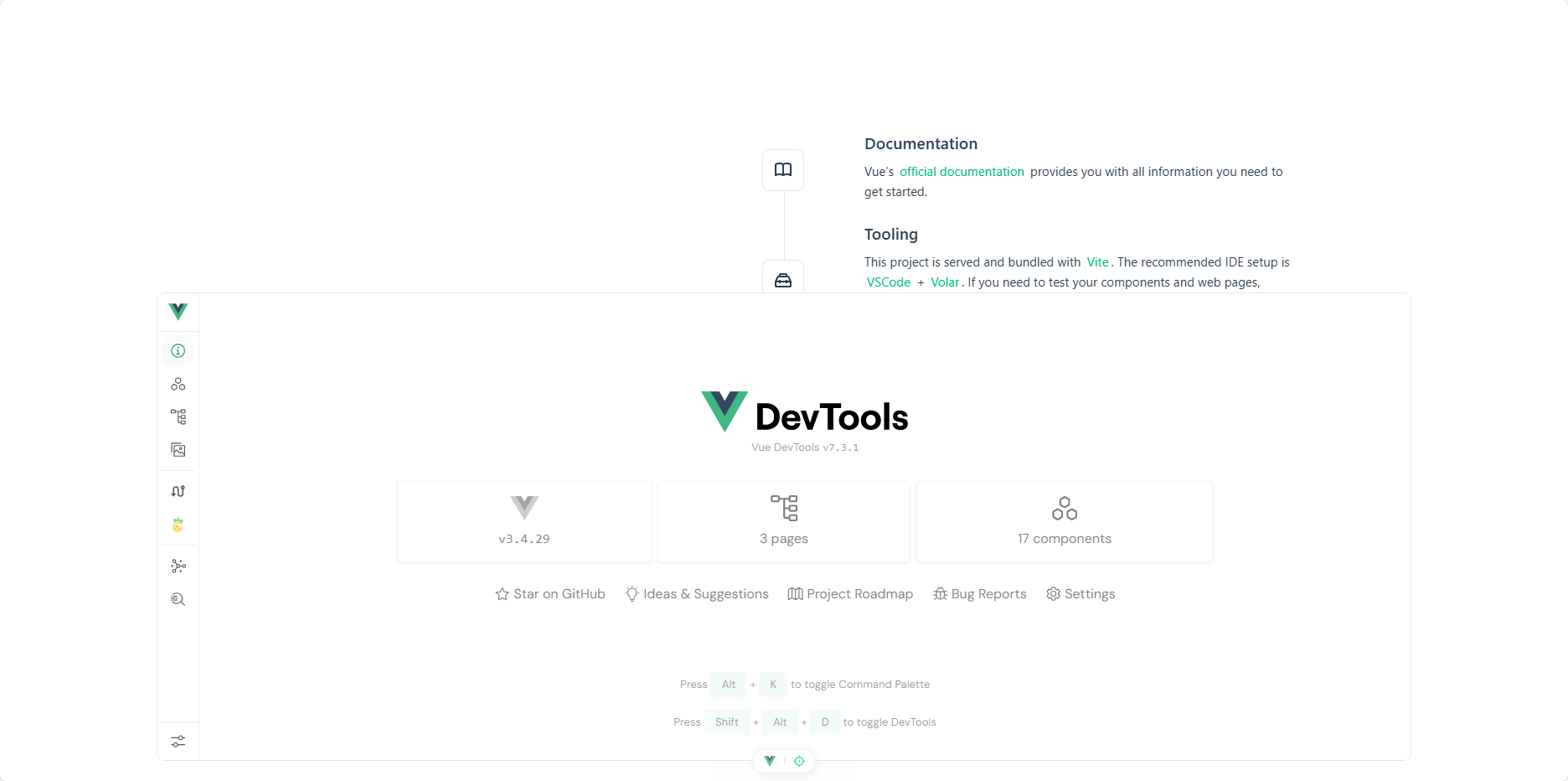Image resolution: width=1568 pixels, height=781 pixels.
Task: Click the D key hint
Action: click(x=825, y=722)
